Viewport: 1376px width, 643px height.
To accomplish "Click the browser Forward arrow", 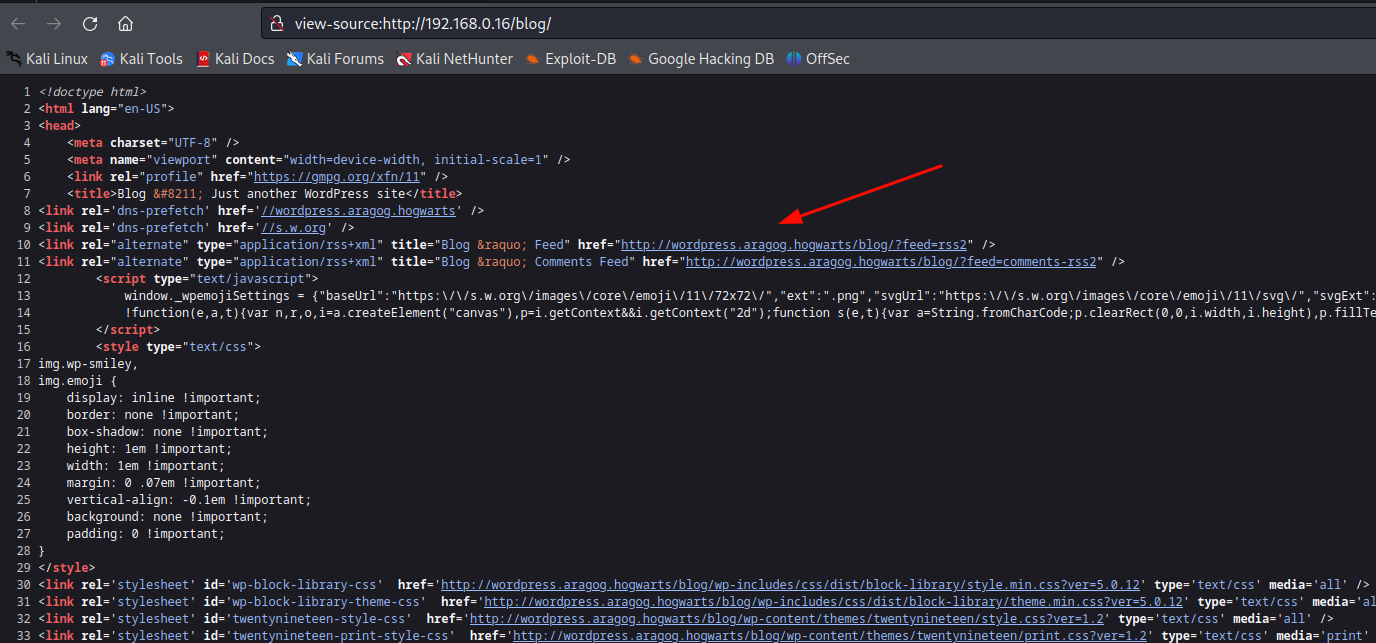I will 54,23.
